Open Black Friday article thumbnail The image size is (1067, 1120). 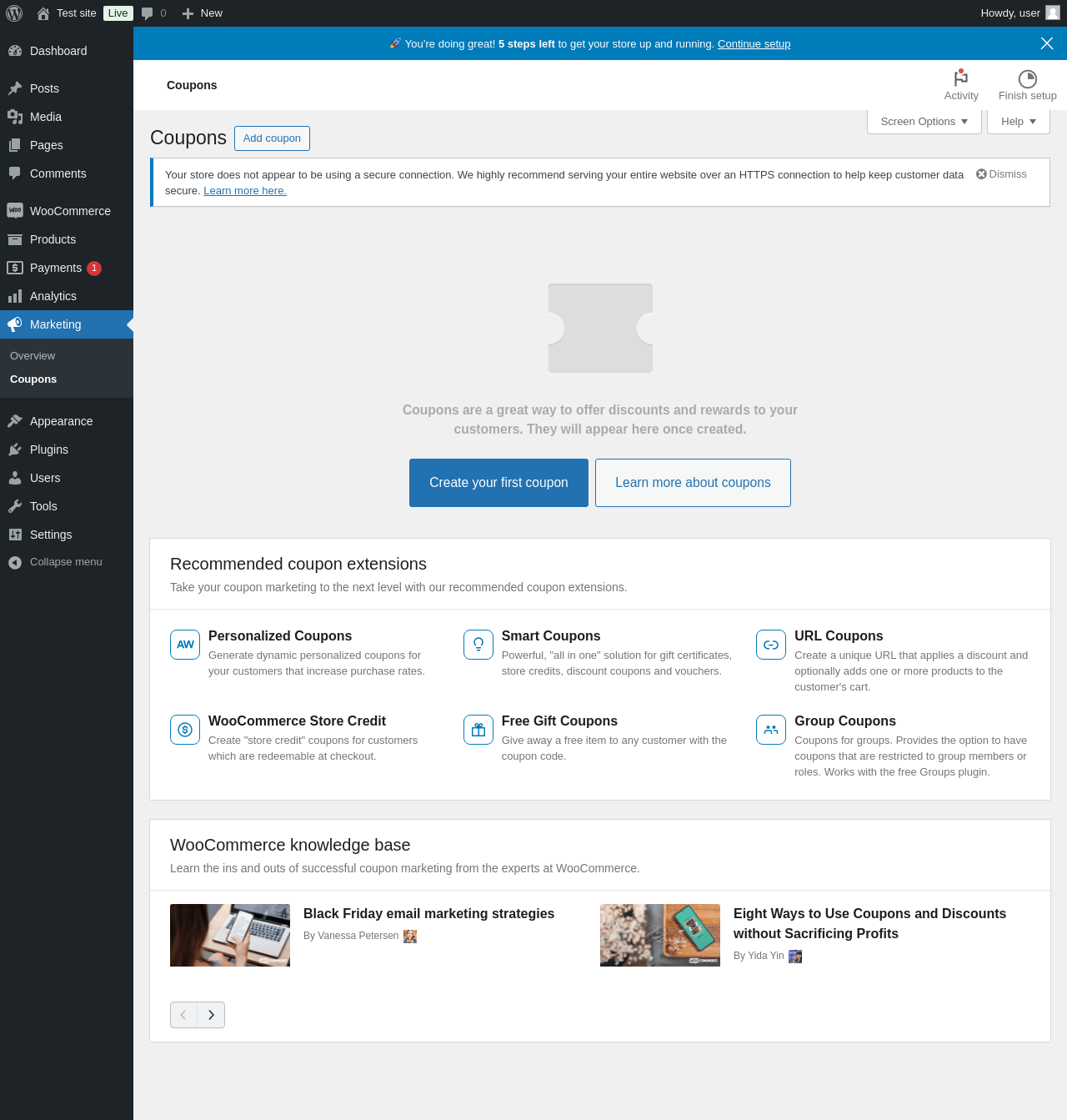(230, 936)
